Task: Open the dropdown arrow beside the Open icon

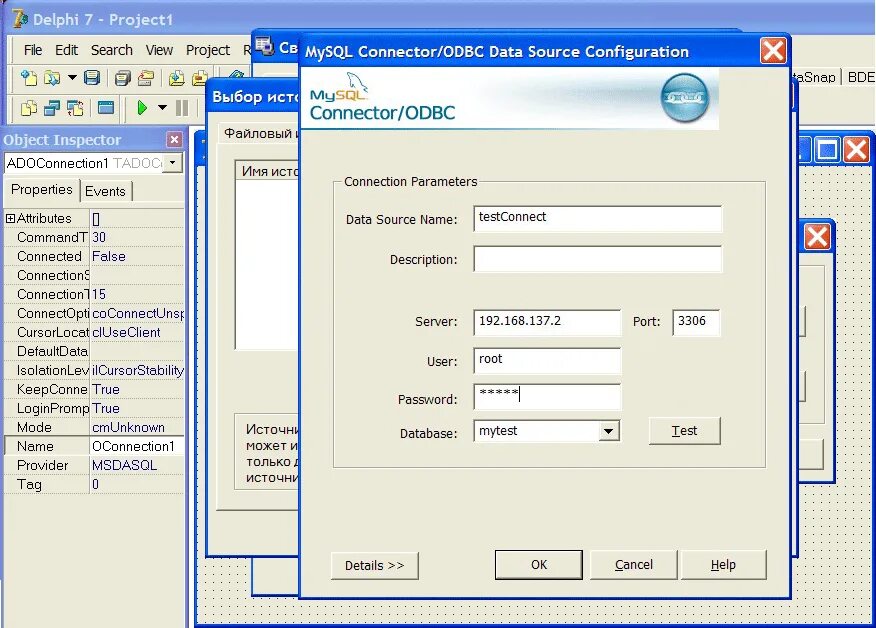Action: (72, 78)
